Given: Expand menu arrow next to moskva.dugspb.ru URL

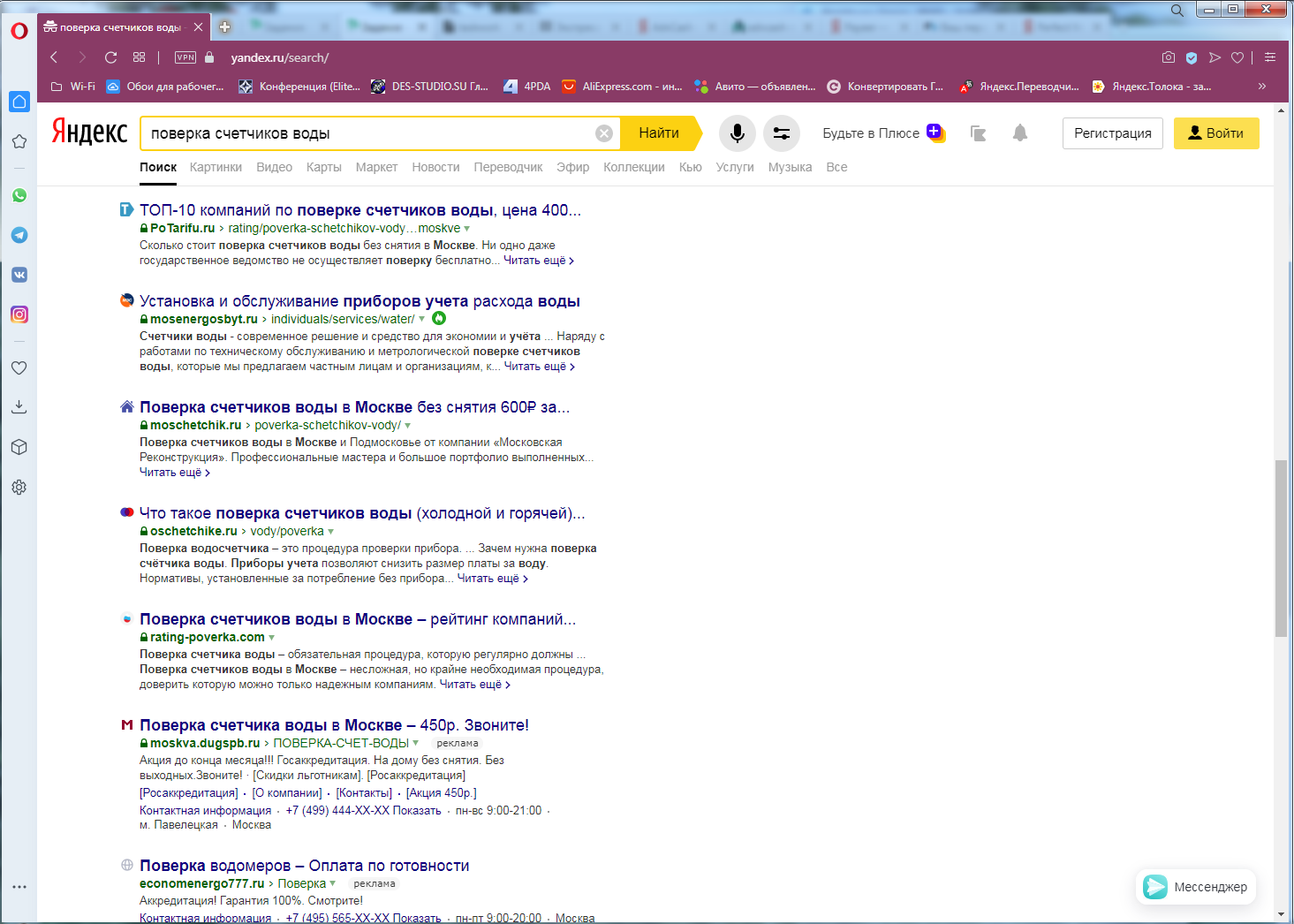Looking at the screenshot, I should pos(415,743).
